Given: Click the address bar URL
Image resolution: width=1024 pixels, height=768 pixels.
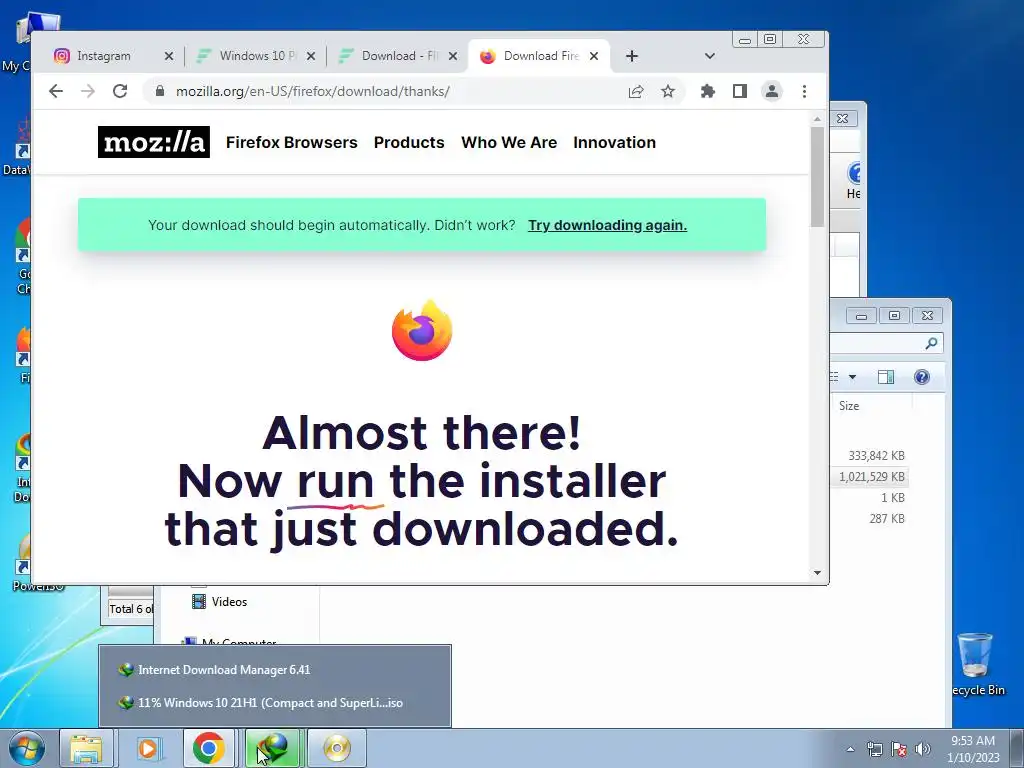Looking at the screenshot, I should click(312, 91).
